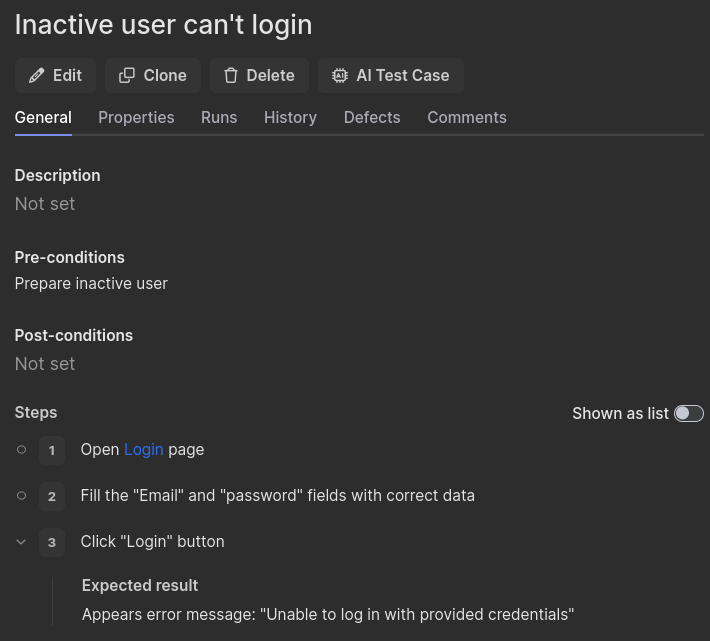Switch to the Properties tab

136,118
